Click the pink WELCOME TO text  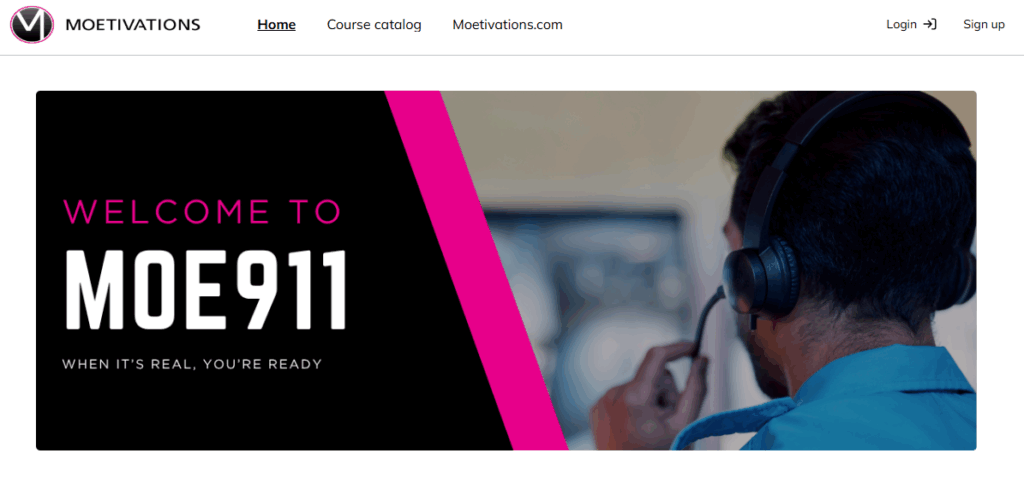[201, 212]
